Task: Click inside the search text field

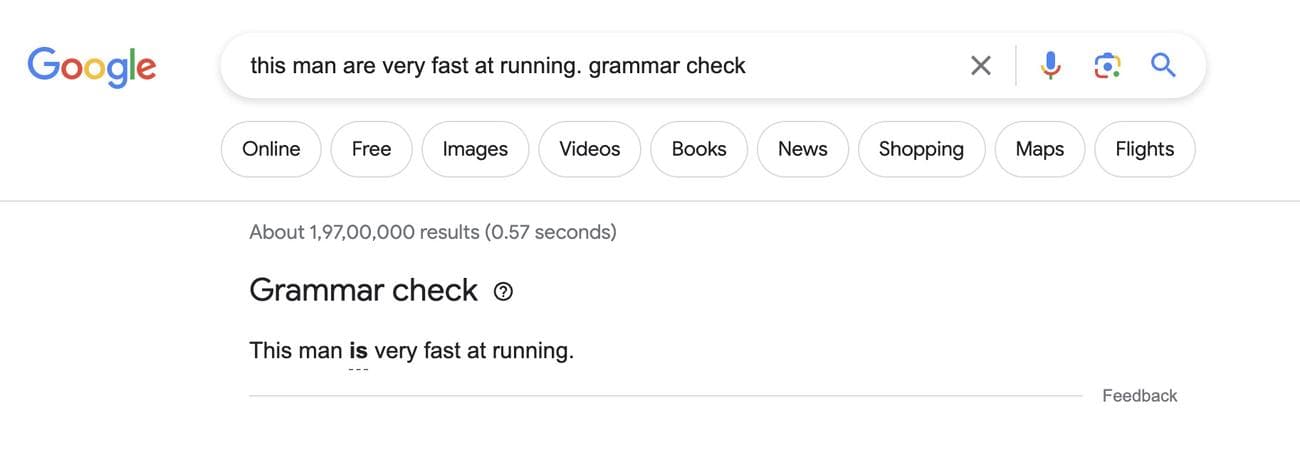Action: click(600, 66)
